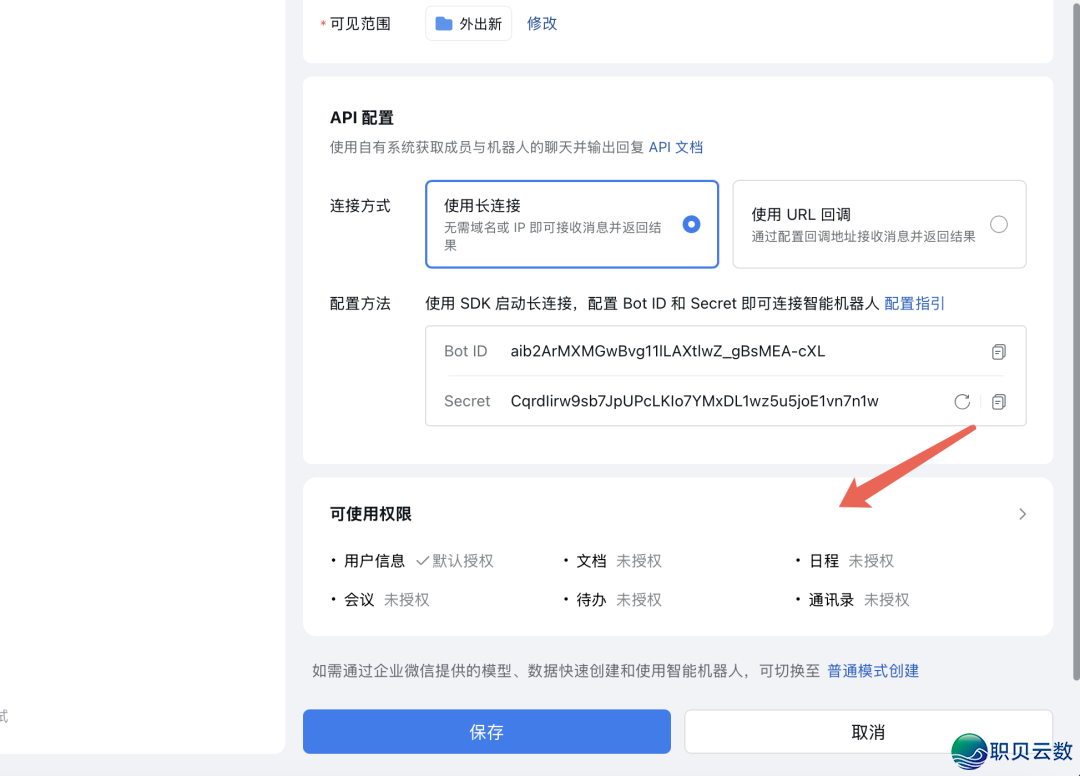
Task: Click the blue dot on 使用长连接 option
Action: [x=691, y=224]
